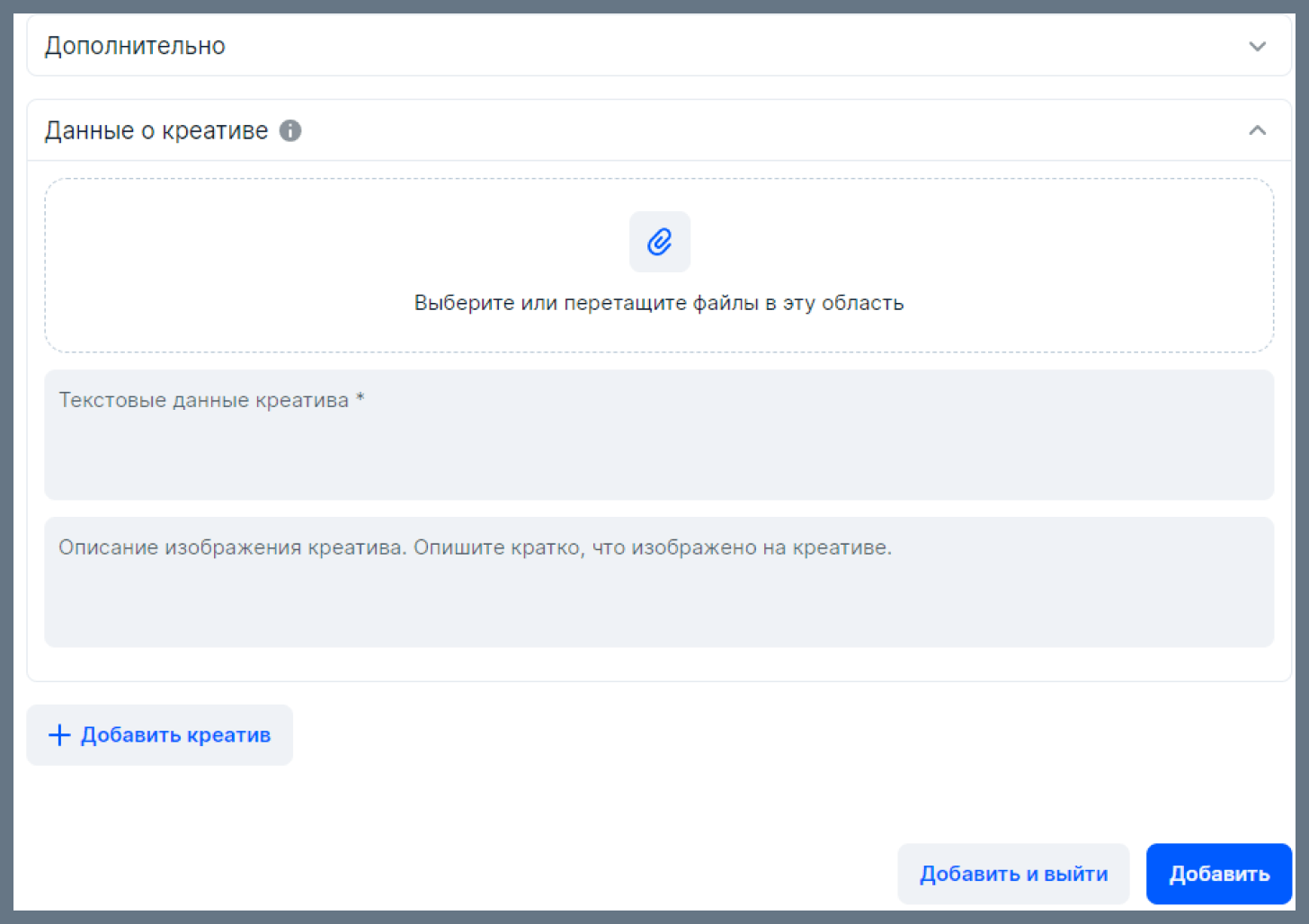This screenshot has width=1309, height=924.
Task: Click the Текстовые данные креатива text field
Action: point(659,435)
